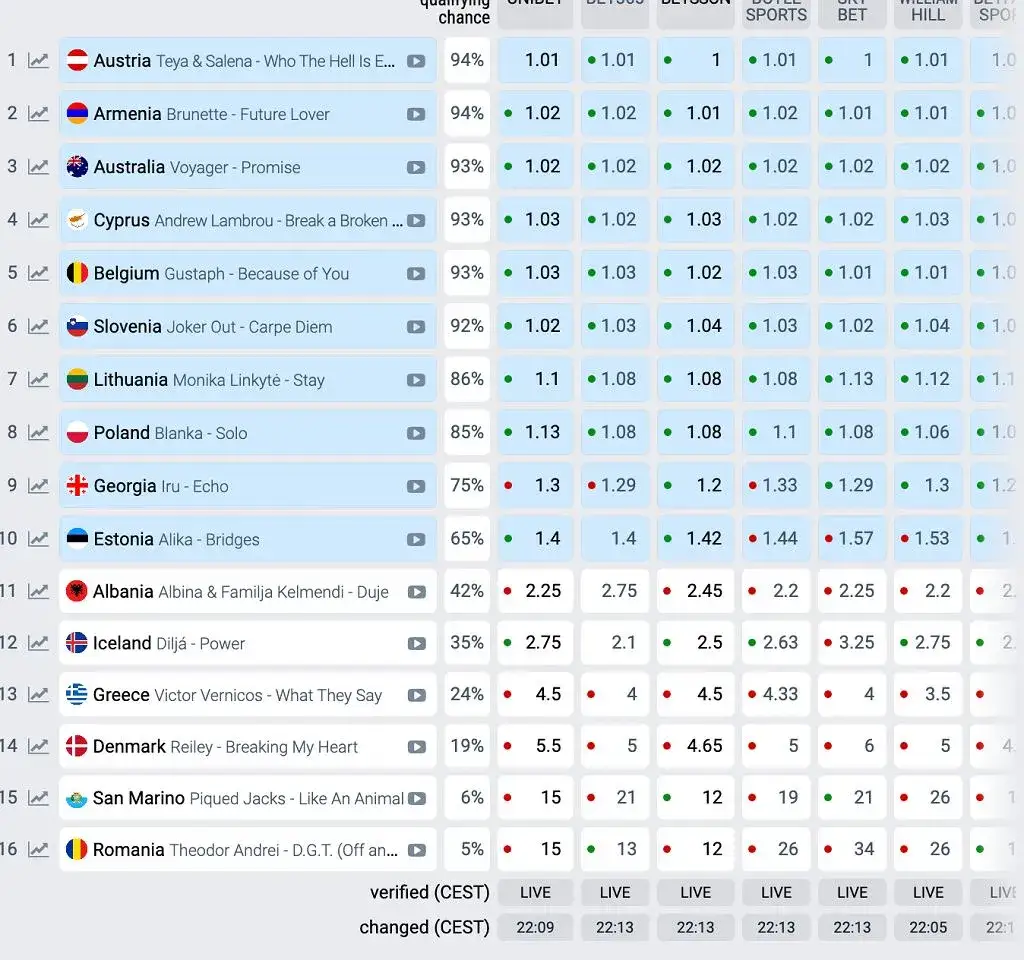Click Greece's William Hill odds 3.5
The width and height of the screenshot is (1024, 960).
(x=928, y=694)
